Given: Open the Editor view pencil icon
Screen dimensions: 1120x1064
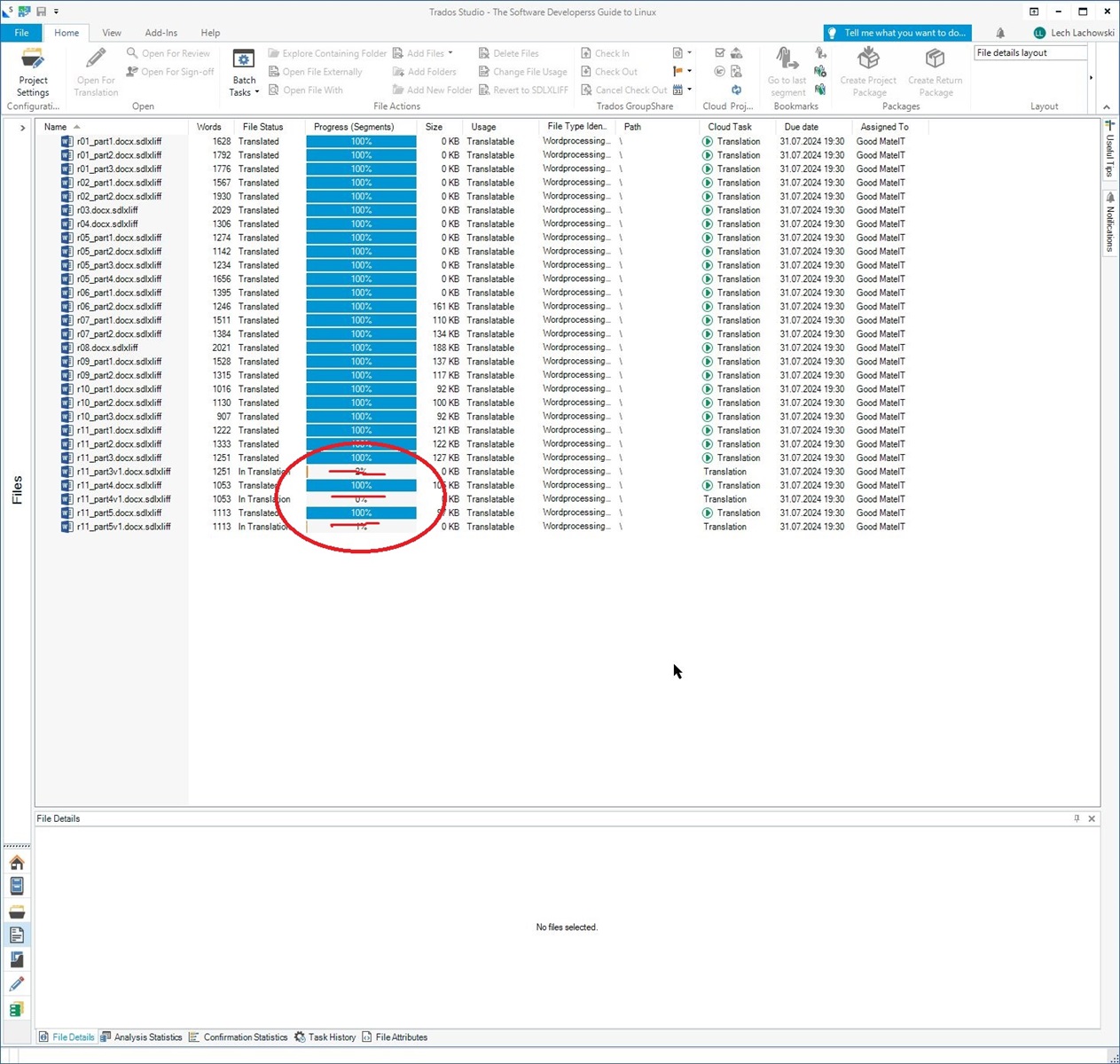Looking at the screenshot, I should [x=16, y=983].
